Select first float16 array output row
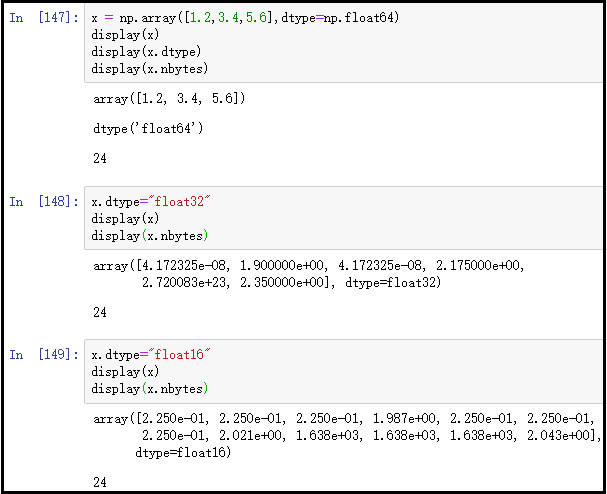 pos(344,419)
